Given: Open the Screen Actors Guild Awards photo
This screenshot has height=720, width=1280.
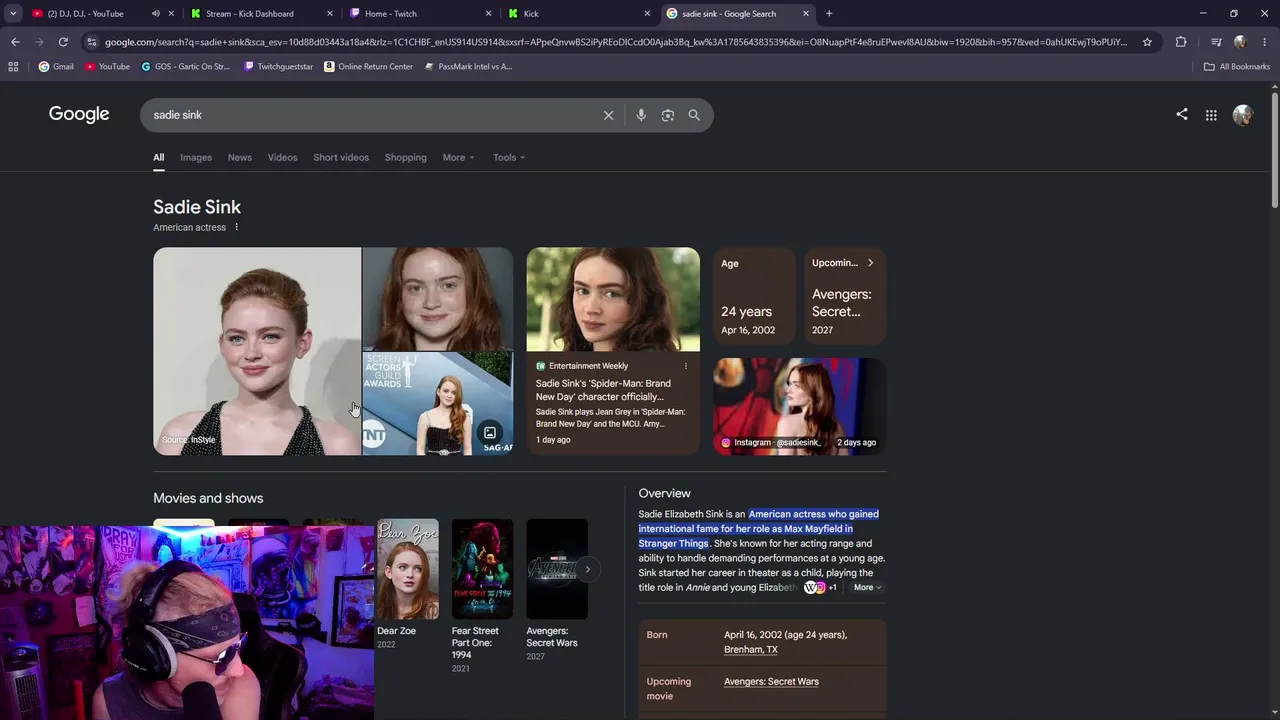Looking at the screenshot, I should [x=438, y=404].
